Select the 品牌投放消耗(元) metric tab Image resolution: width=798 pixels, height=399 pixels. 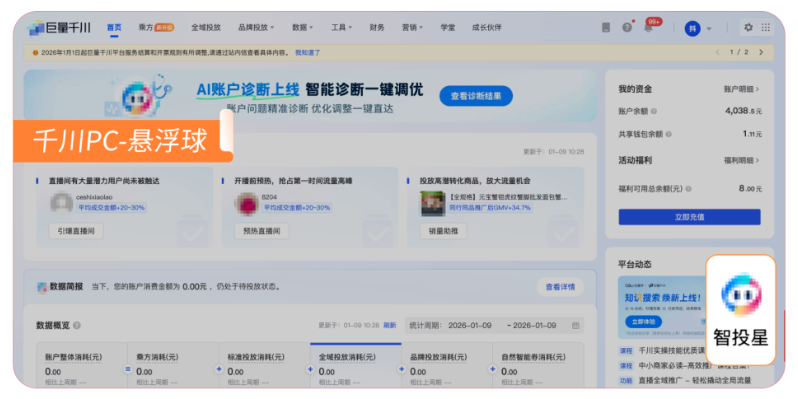point(447,366)
